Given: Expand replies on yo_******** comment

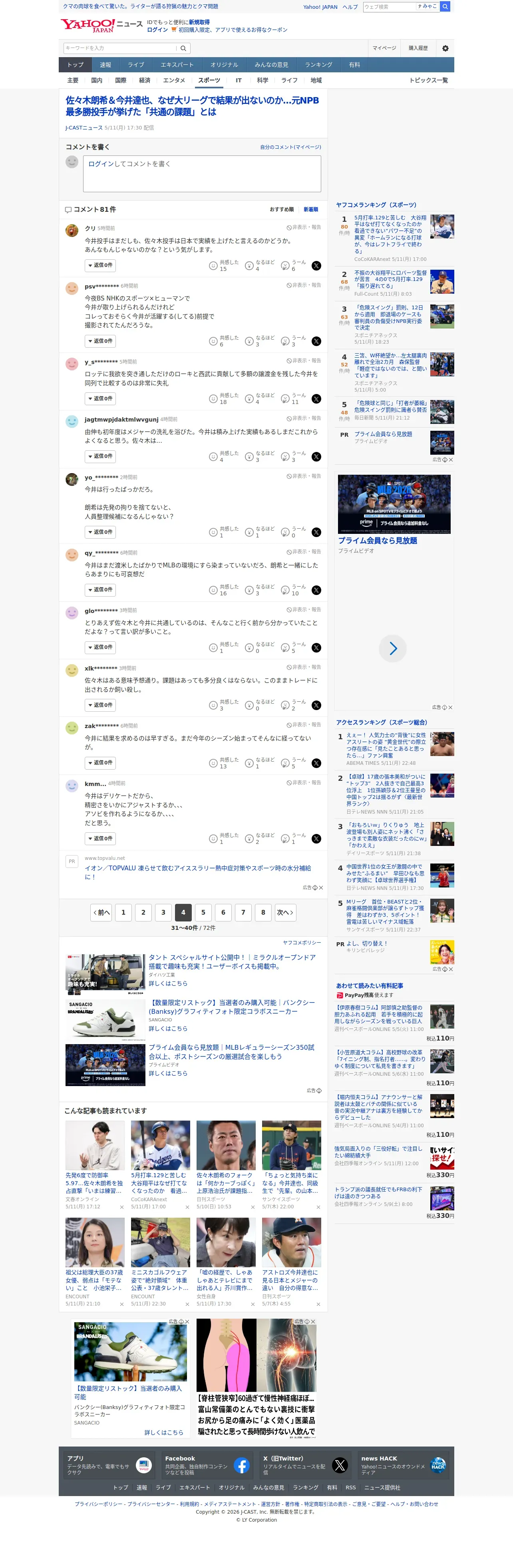Looking at the screenshot, I should pos(100,532).
